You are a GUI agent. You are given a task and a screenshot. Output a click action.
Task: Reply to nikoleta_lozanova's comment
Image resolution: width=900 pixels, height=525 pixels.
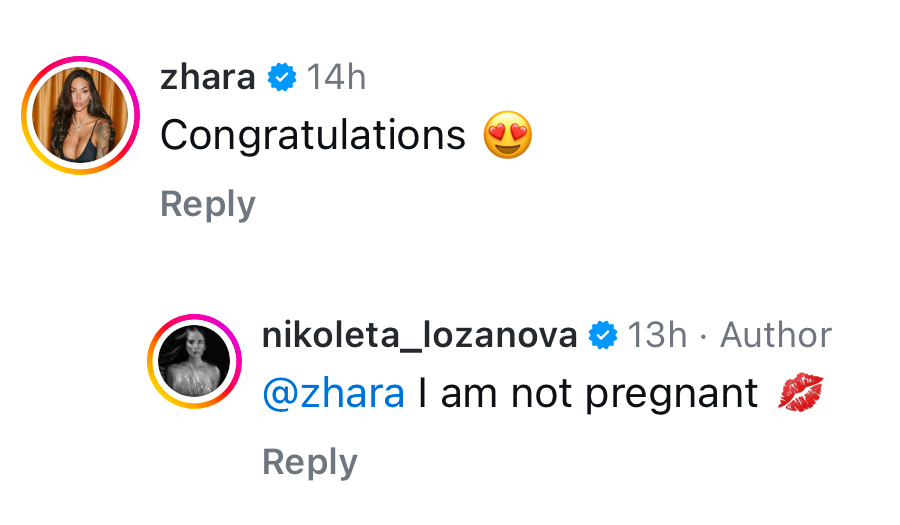coord(310,462)
